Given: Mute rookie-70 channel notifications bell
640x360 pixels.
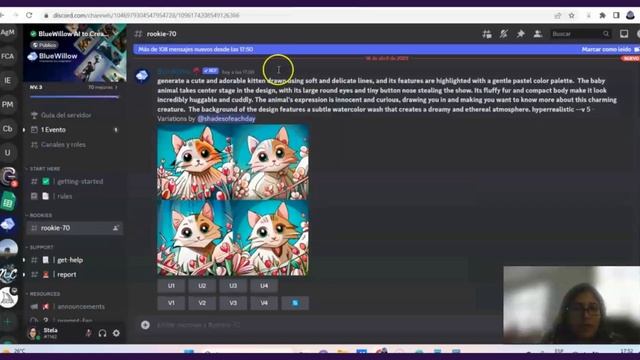Looking at the screenshot, I should (504, 34).
